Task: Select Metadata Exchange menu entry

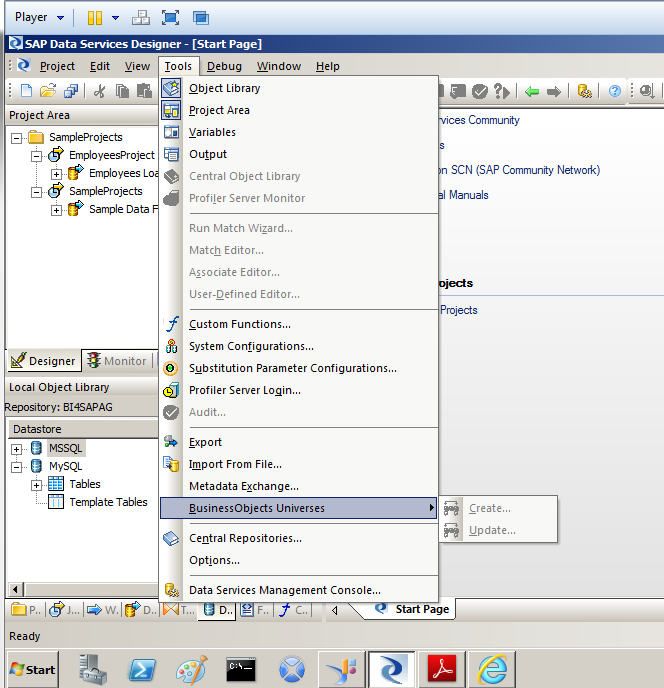Action: point(299,486)
